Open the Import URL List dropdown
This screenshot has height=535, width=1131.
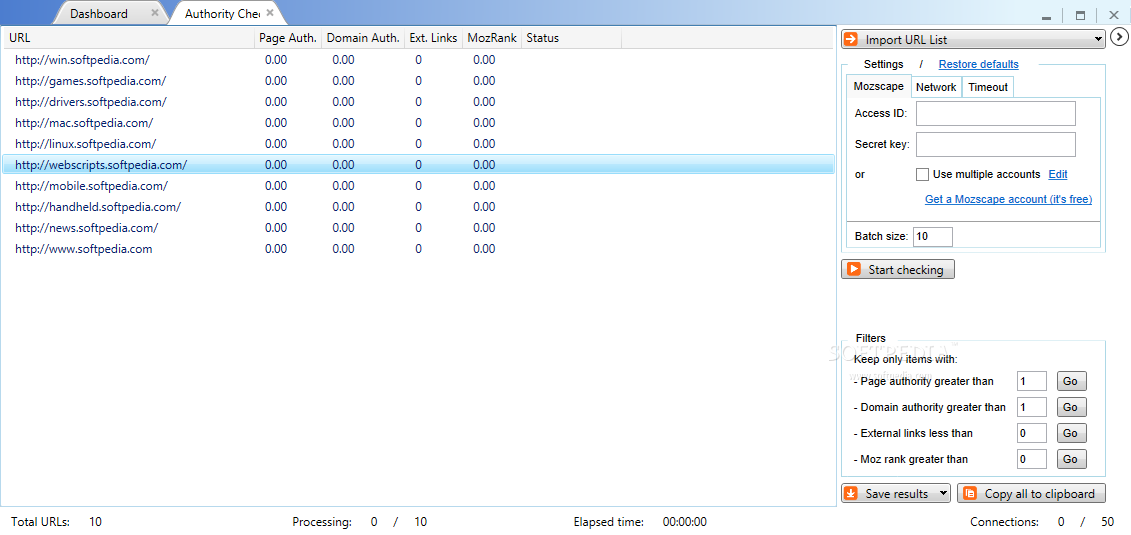pos(1099,39)
